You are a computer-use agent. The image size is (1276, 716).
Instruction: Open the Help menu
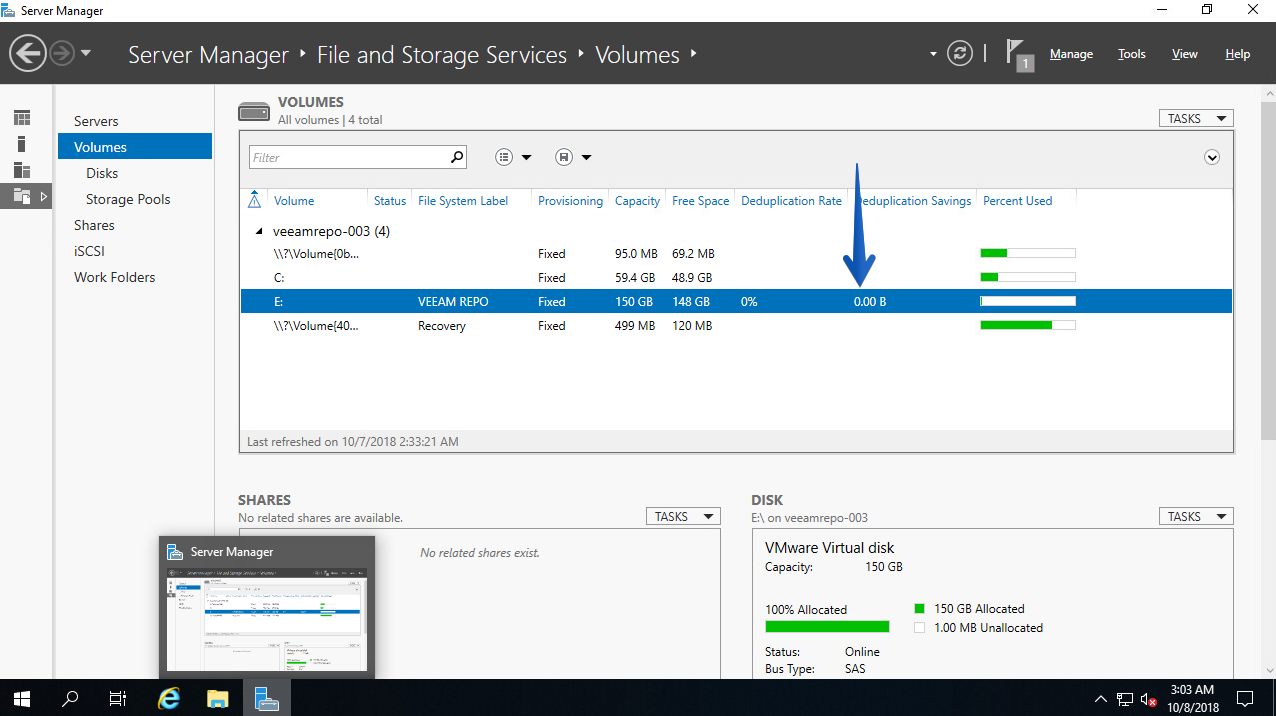[1238, 54]
